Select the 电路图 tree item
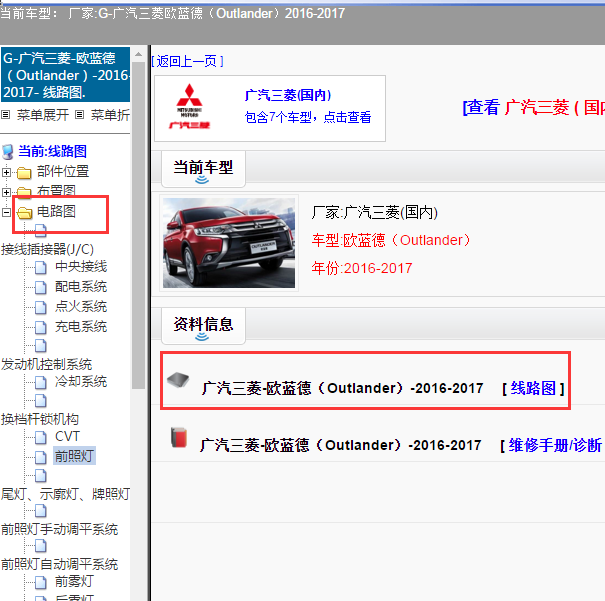Viewport: 605px width, 601px height. pos(56,211)
